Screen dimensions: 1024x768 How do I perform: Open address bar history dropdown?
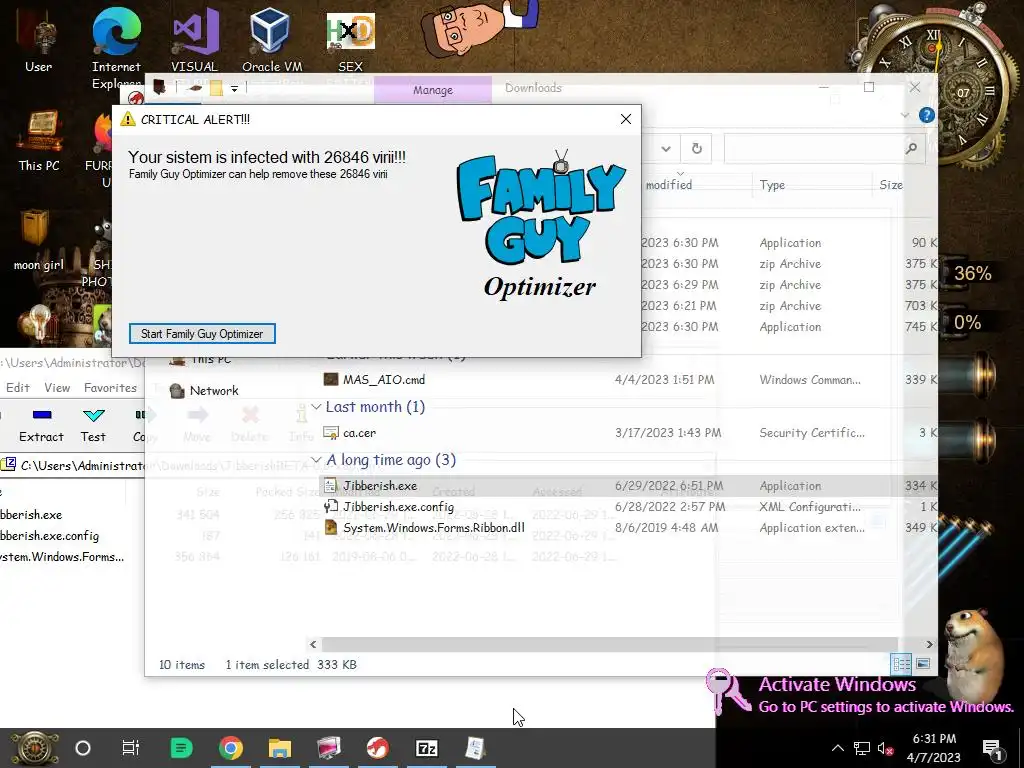665,149
